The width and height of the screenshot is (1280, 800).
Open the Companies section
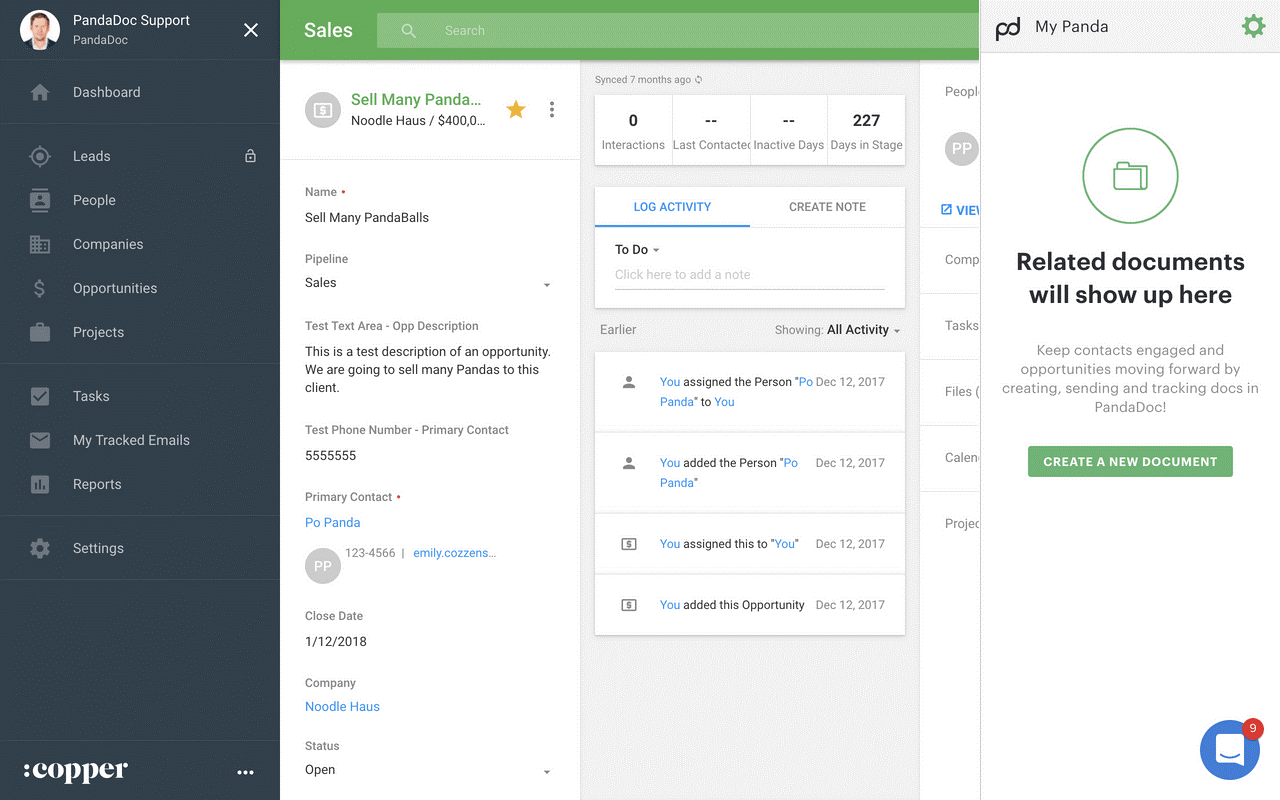click(x=107, y=244)
